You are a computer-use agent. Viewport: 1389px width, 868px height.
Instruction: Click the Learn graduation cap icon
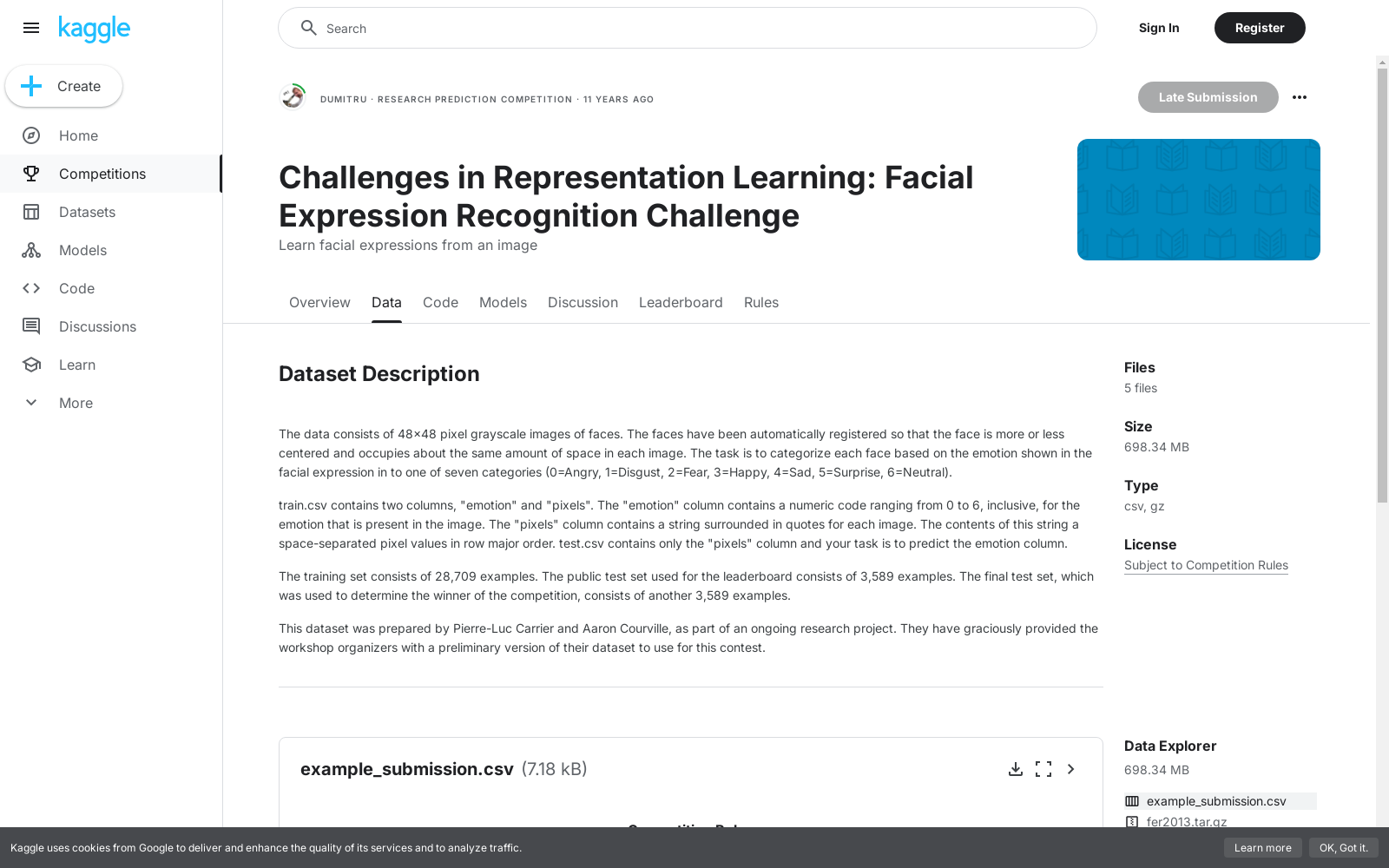coord(31,365)
